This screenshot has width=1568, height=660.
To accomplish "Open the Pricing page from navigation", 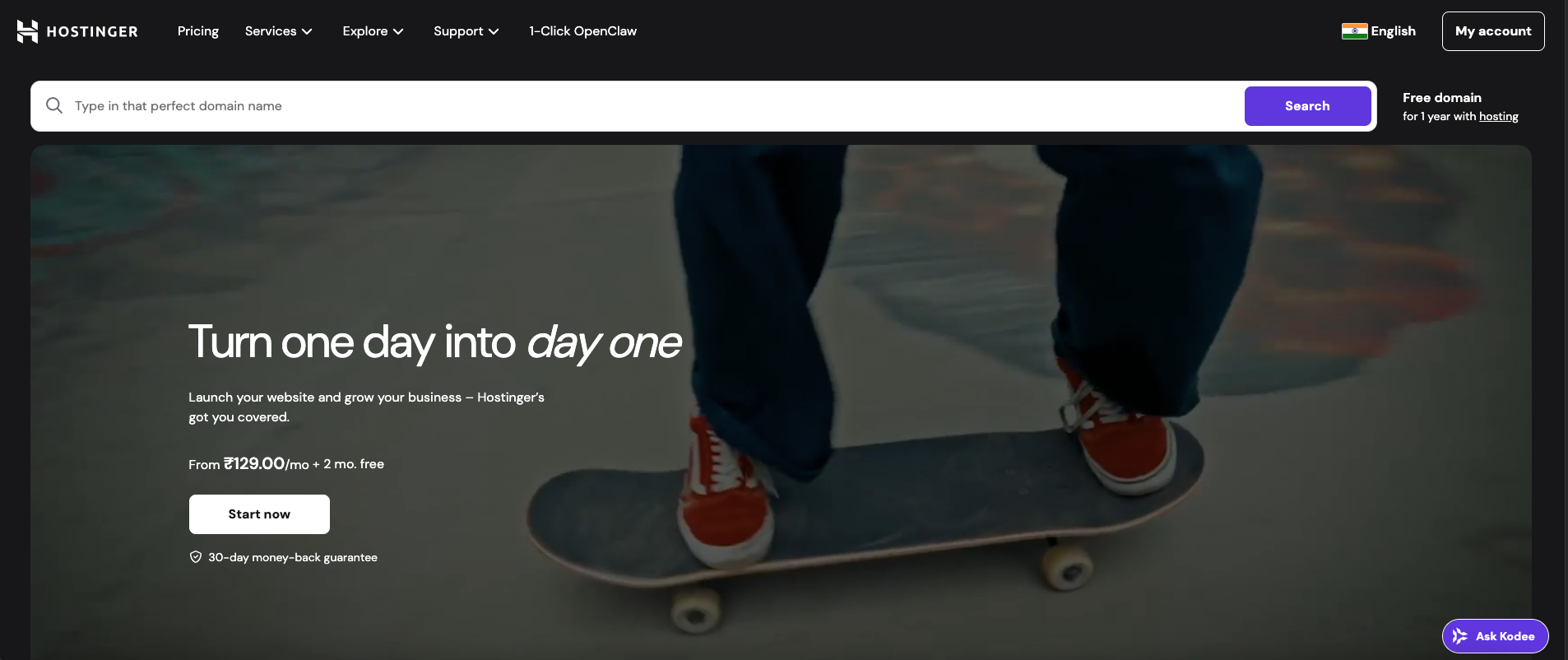I will tap(198, 31).
